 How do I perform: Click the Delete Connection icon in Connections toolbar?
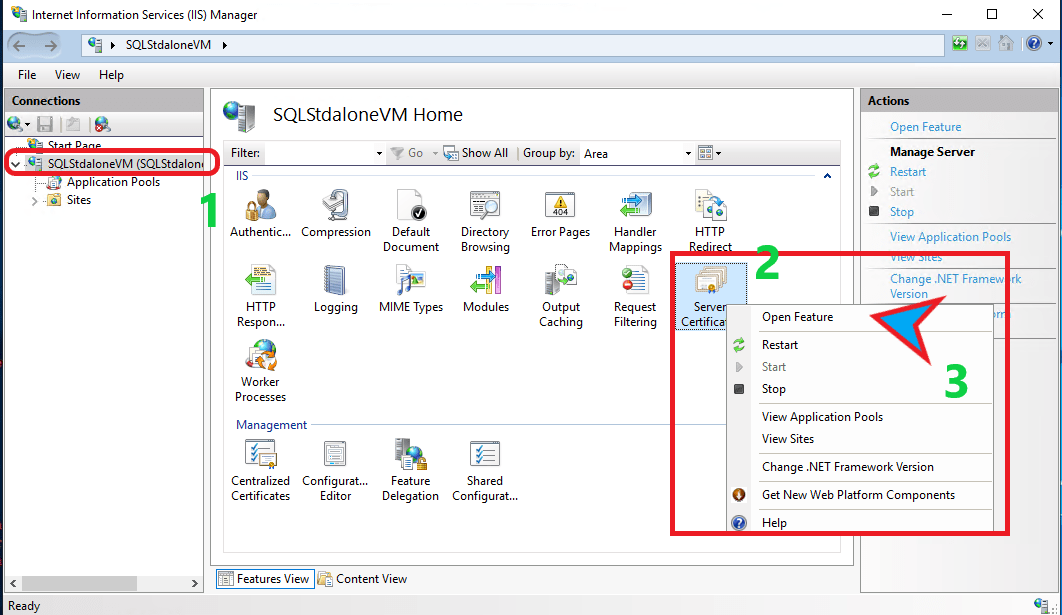[x=102, y=124]
